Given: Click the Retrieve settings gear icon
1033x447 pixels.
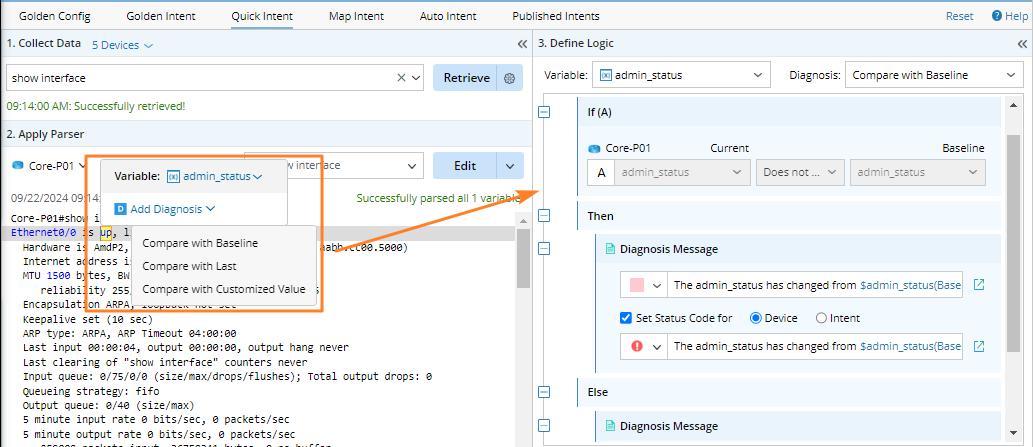Looking at the screenshot, I should coord(509,78).
